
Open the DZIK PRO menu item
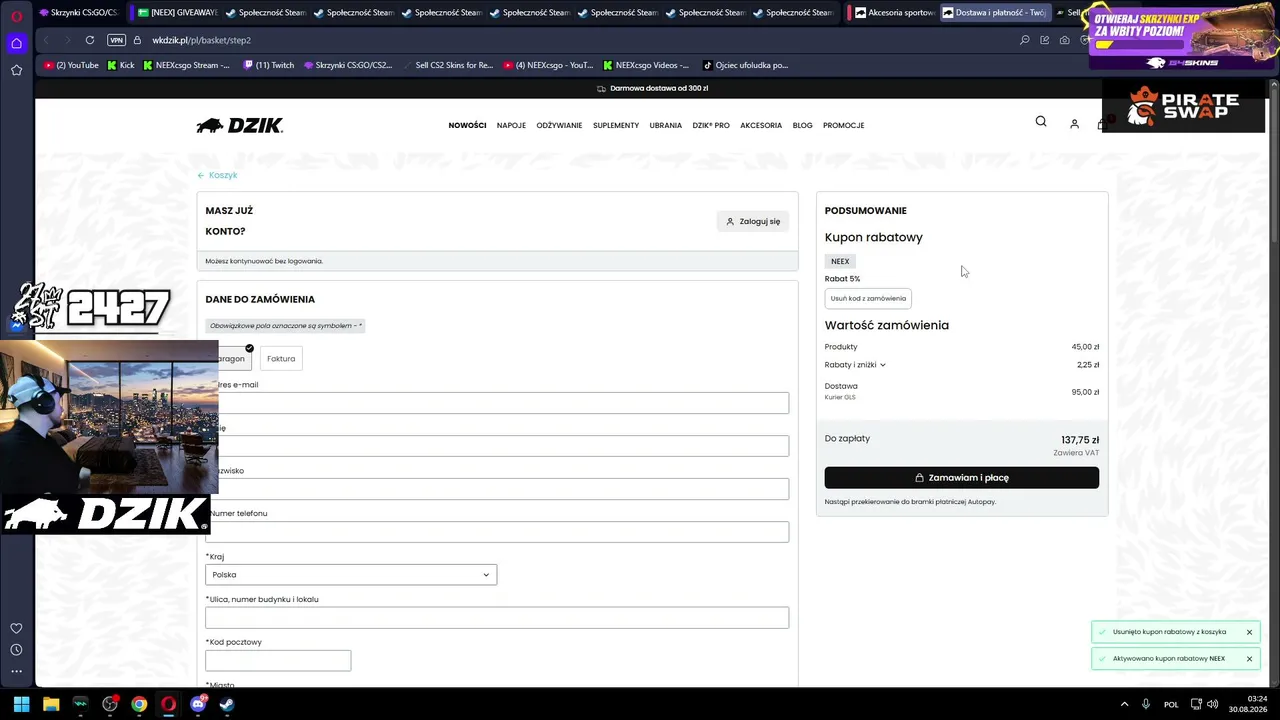coord(711,125)
